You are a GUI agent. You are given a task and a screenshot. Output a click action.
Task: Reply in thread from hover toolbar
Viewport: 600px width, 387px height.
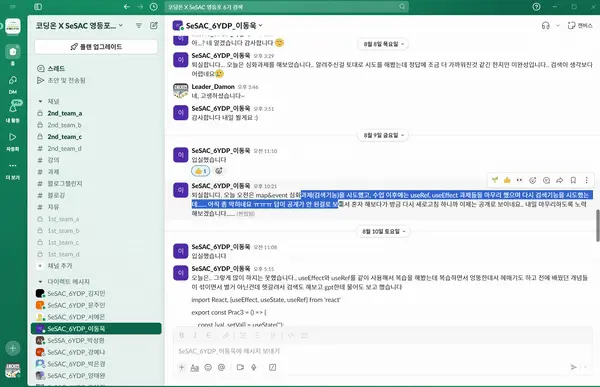(x=546, y=180)
